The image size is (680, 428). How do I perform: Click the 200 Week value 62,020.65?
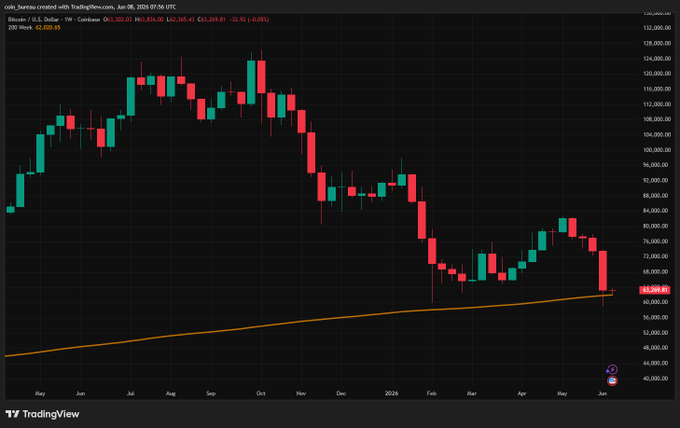(48, 27)
